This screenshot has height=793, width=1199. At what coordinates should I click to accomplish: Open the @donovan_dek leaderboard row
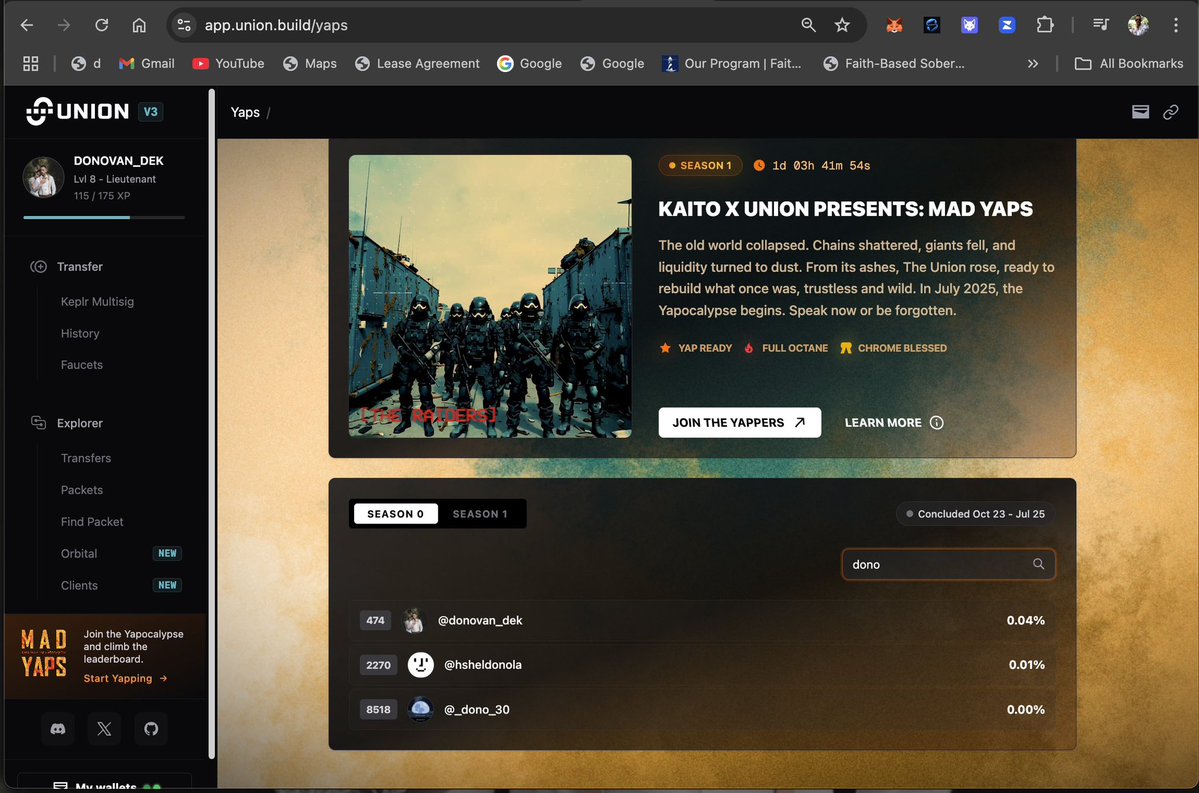pos(702,620)
